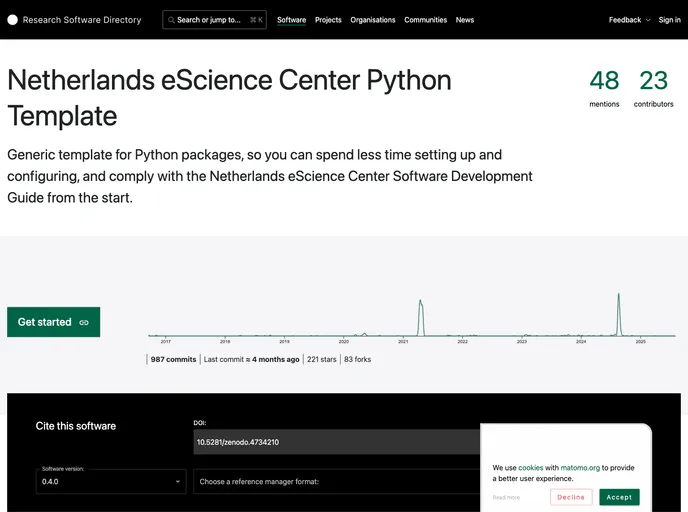This screenshot has width=688, height=512.
Task: Click the page title Netherlands eScience Center Python Template
Action: pos(229,98)
